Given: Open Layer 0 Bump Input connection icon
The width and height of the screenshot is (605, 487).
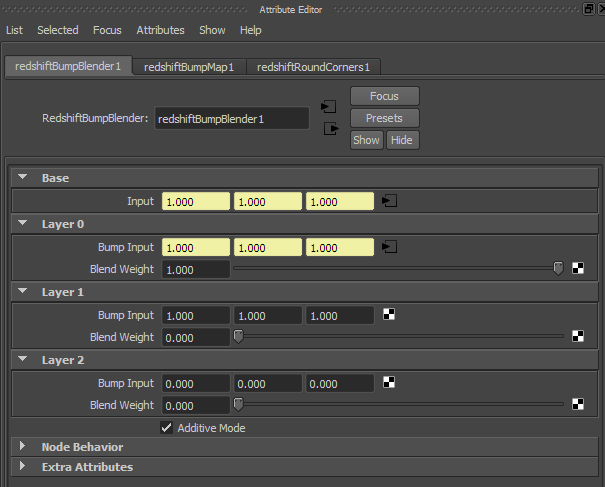Looking at the screenshot, I should click(389, 247).
